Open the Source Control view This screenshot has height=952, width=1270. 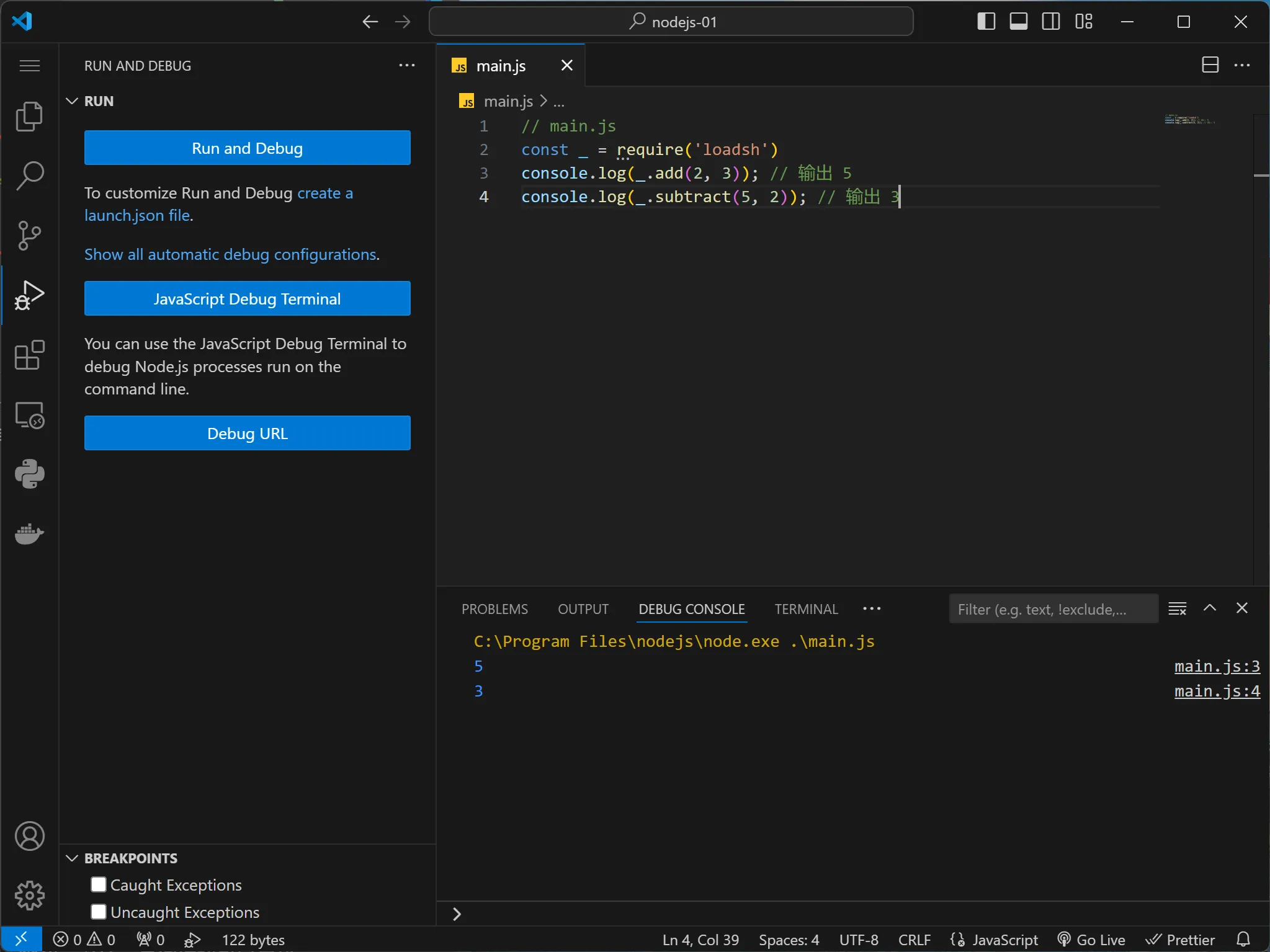coord(29,236)
